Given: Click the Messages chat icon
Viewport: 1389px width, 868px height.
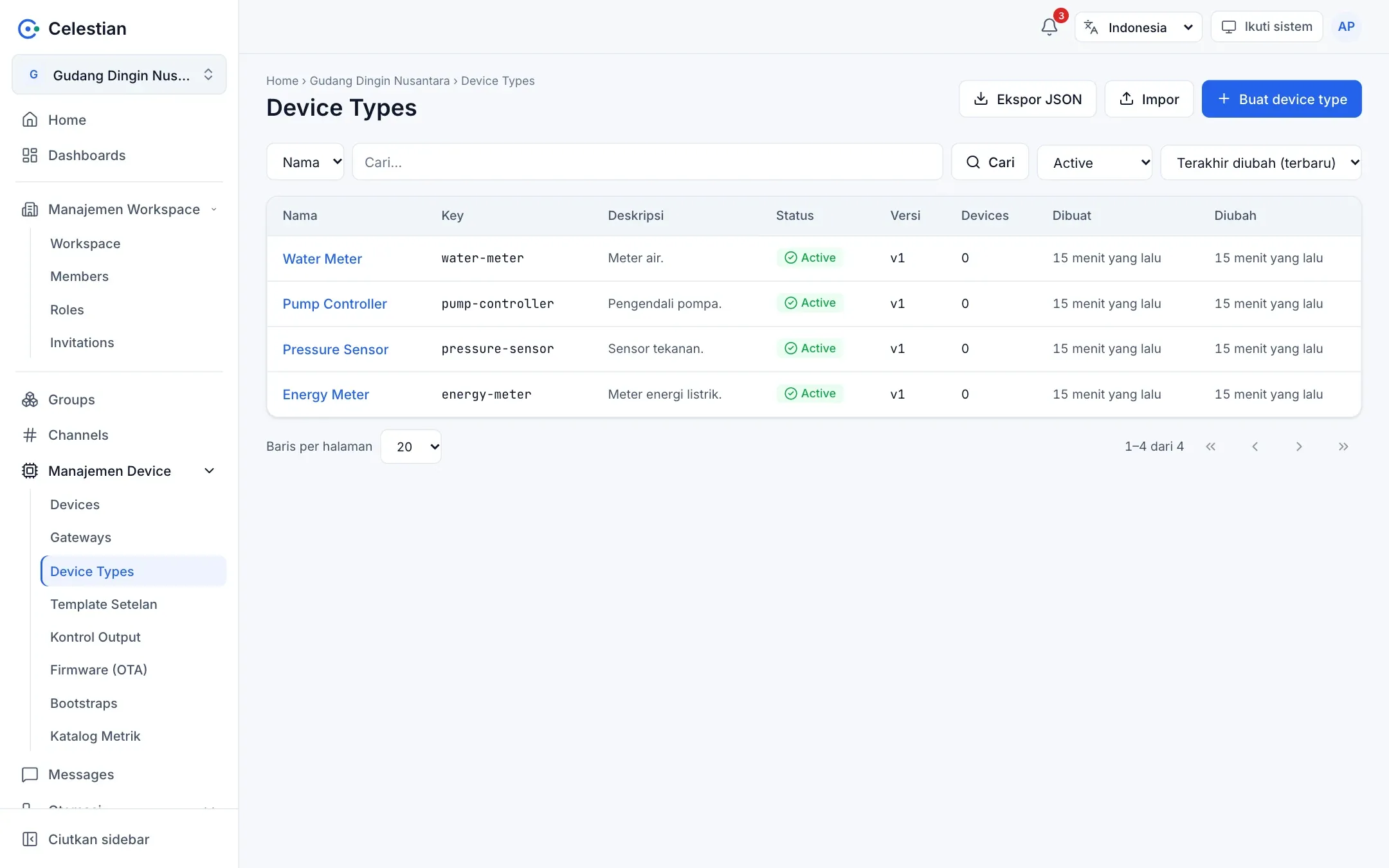Looking at the screenshot, I should [x=30, y=775].
